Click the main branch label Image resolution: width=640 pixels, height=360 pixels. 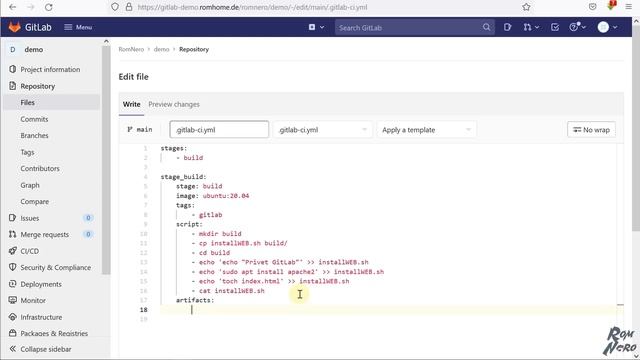coord(140,129)
